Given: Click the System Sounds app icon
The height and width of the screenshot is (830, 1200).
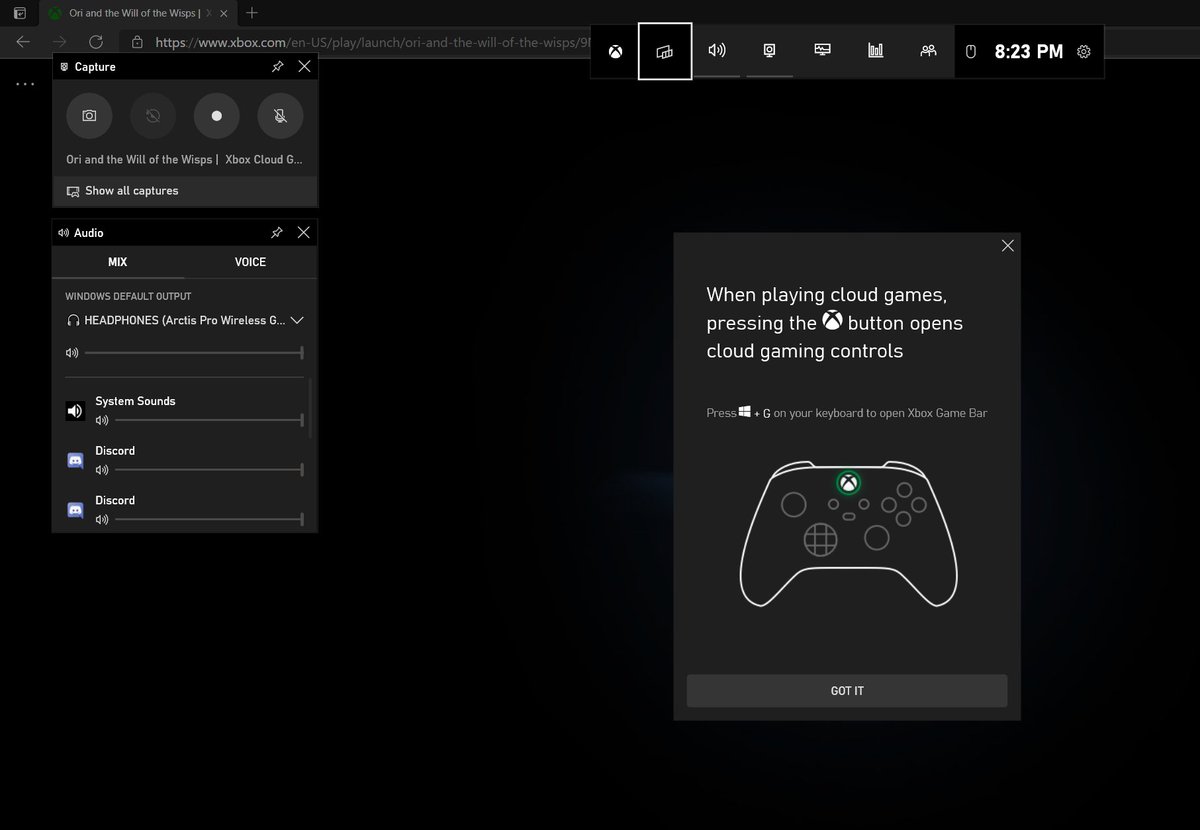Looking at the screenshot, I should 75,411.
